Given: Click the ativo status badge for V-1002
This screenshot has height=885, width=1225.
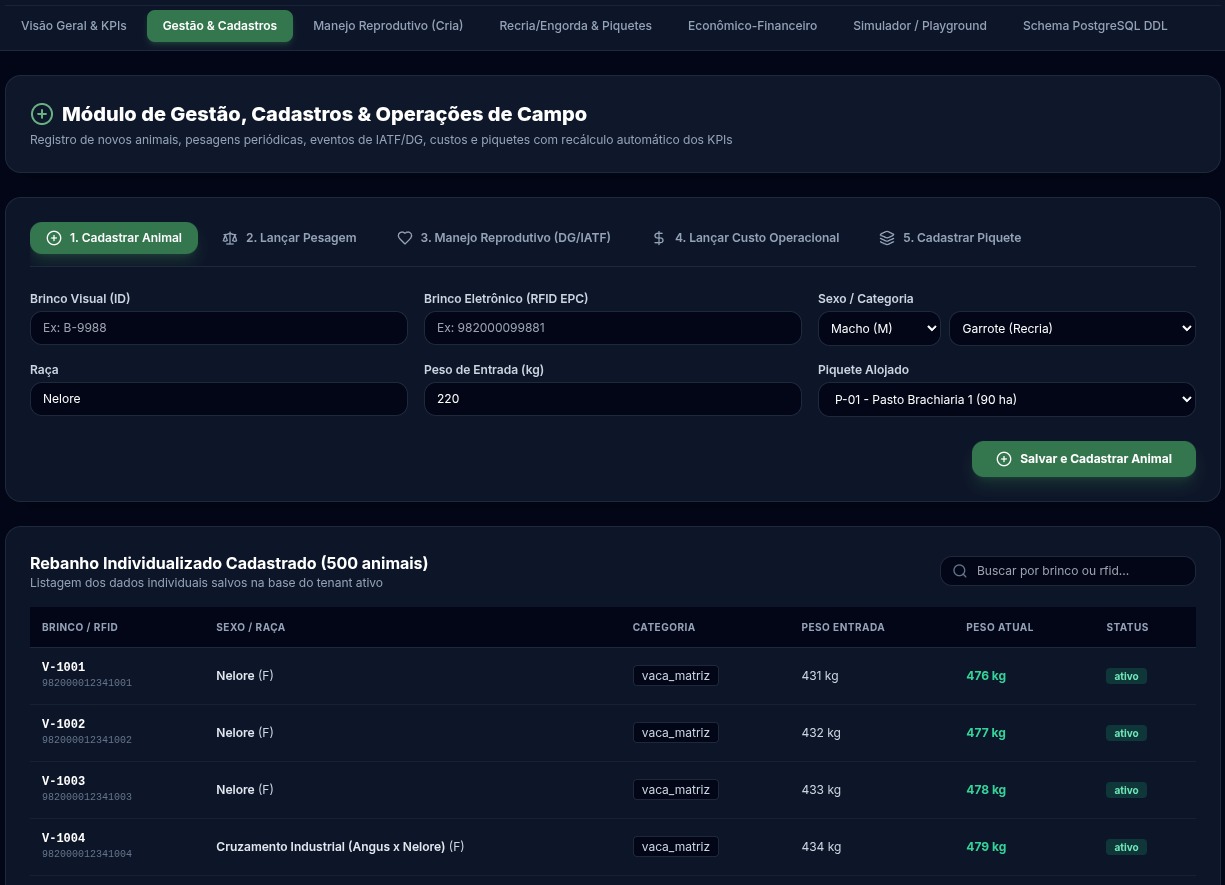Looking at the screenshot, I should (1127, 733).
